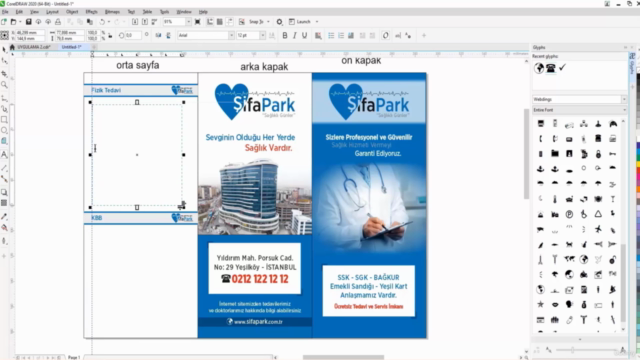Click the Print icon in toolbar

(58, 22)
